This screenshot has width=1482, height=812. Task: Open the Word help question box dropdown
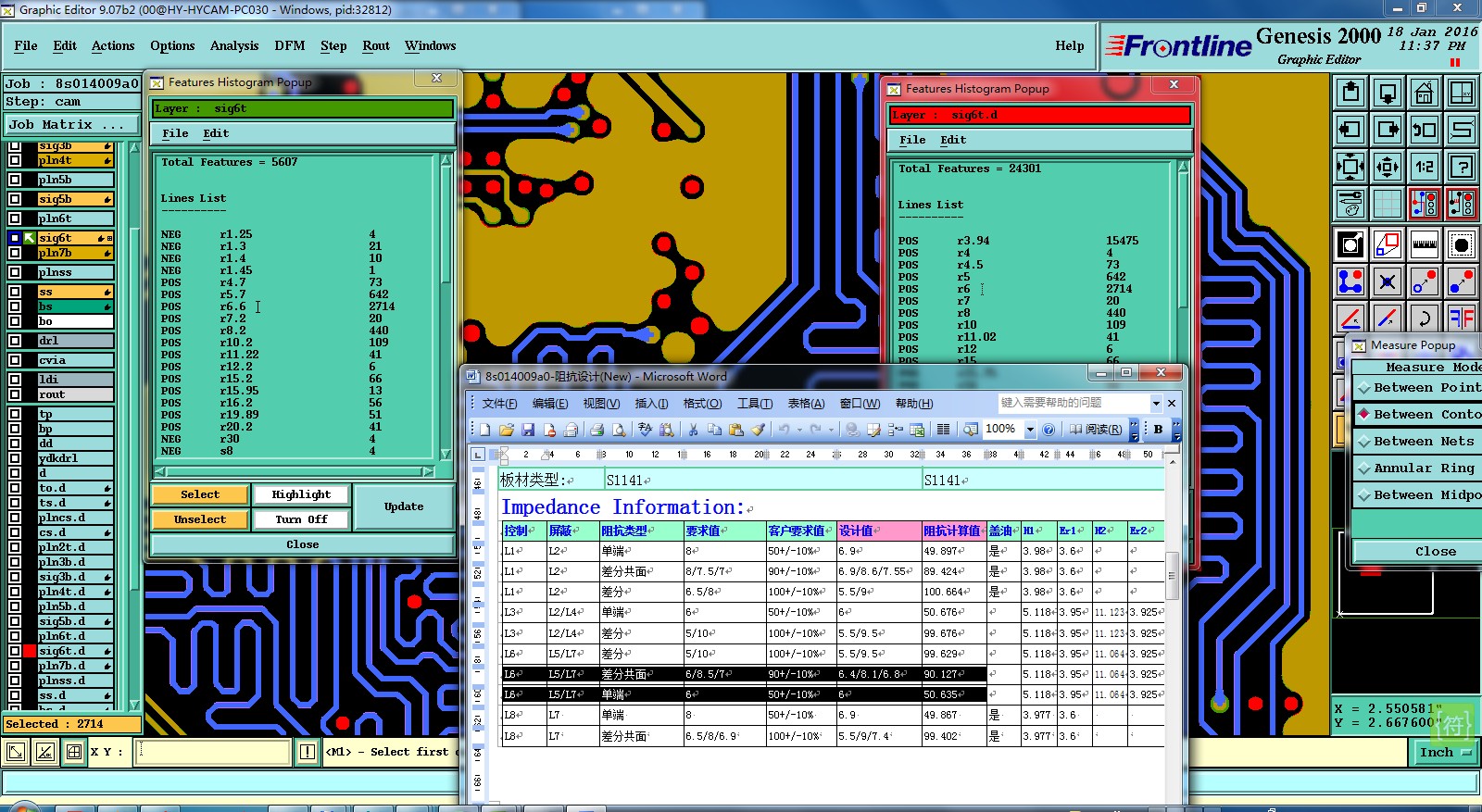coord(1156,404)
